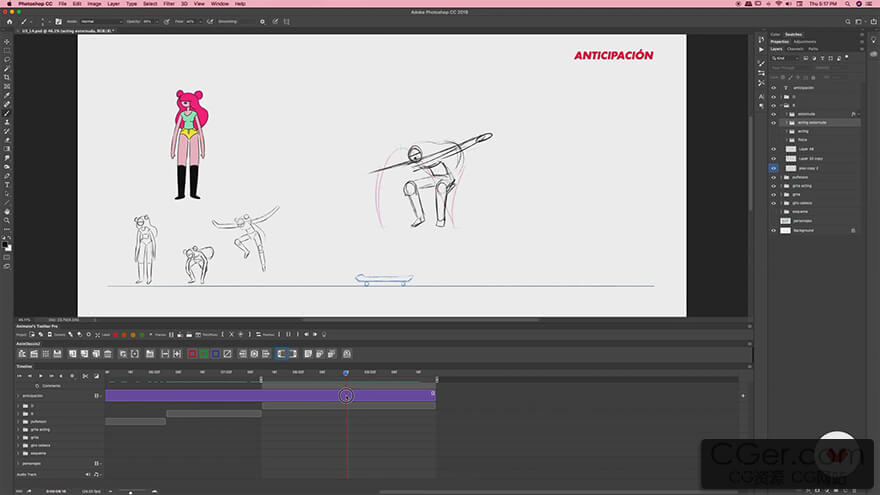Click the red color label square in AnimDessin2
This screenshot has width=880, height=495.
192,354
